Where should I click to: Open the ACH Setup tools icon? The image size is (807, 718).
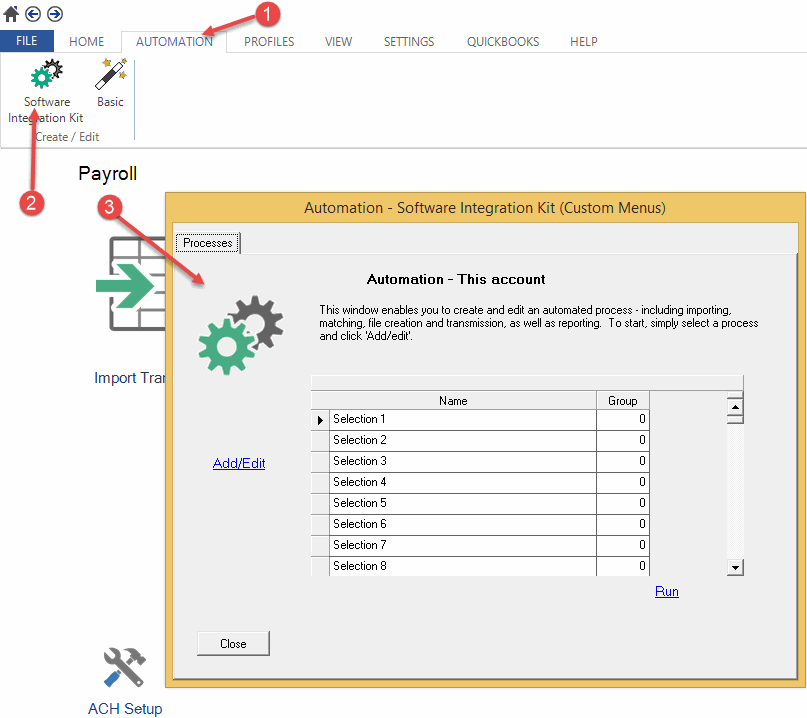click(x=125, y=667)
